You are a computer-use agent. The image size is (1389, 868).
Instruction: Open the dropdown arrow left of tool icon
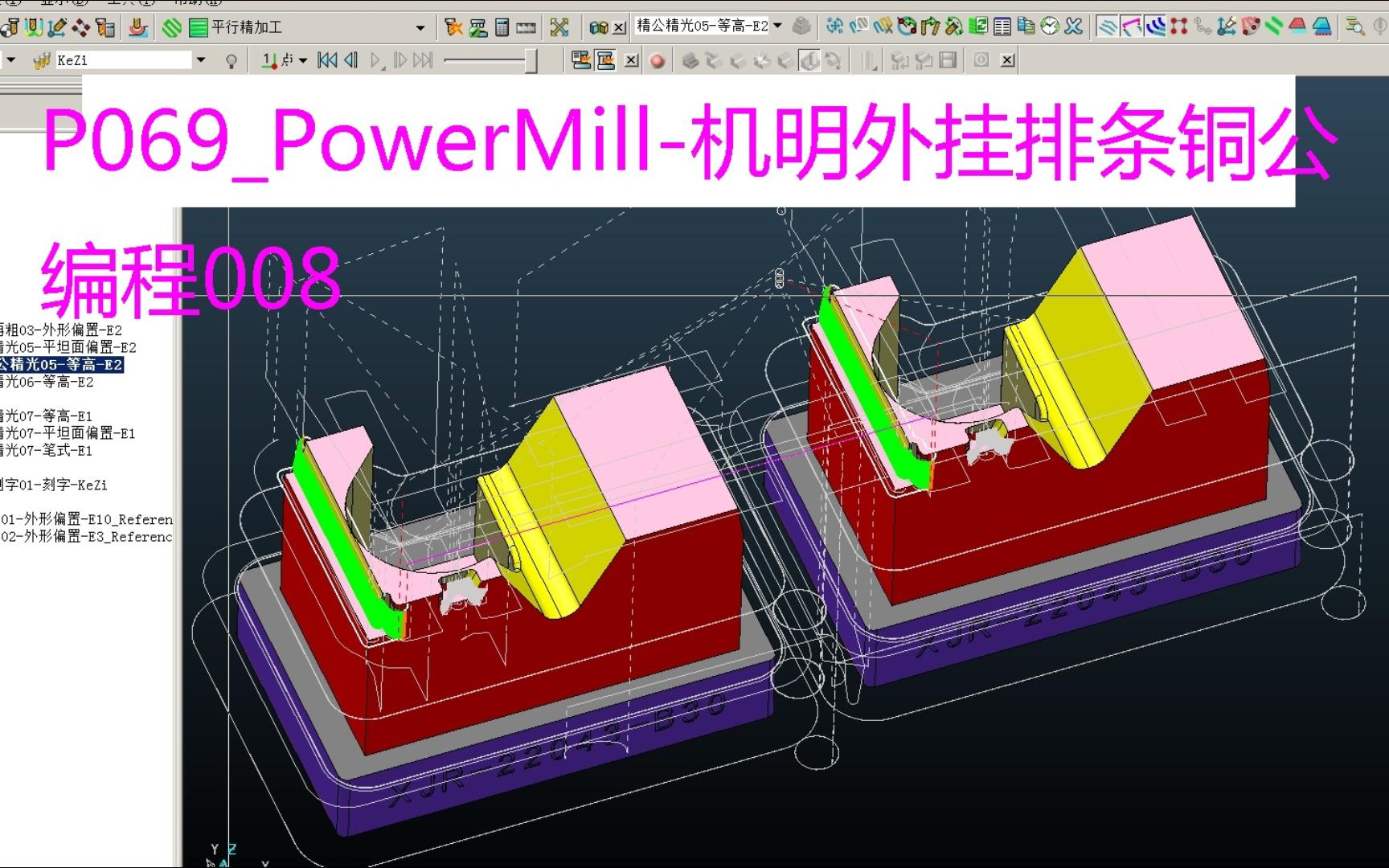click(11, 59)
